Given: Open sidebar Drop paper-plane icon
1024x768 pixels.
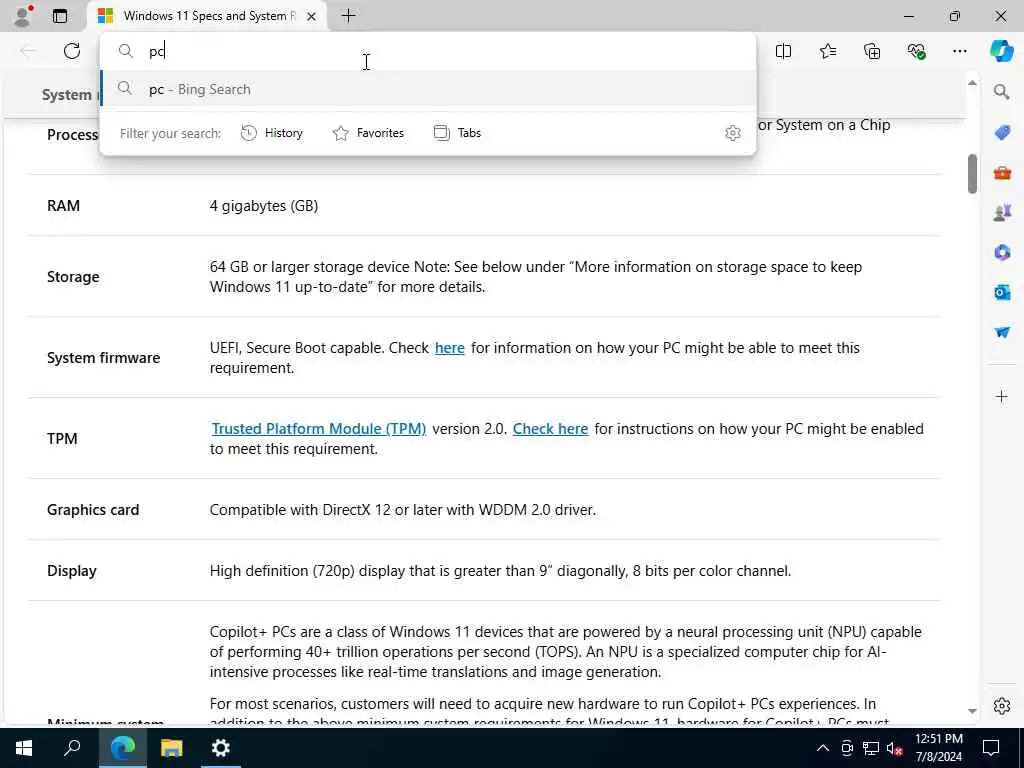Looking at the screenshot, I should (x=1002, y=332).
